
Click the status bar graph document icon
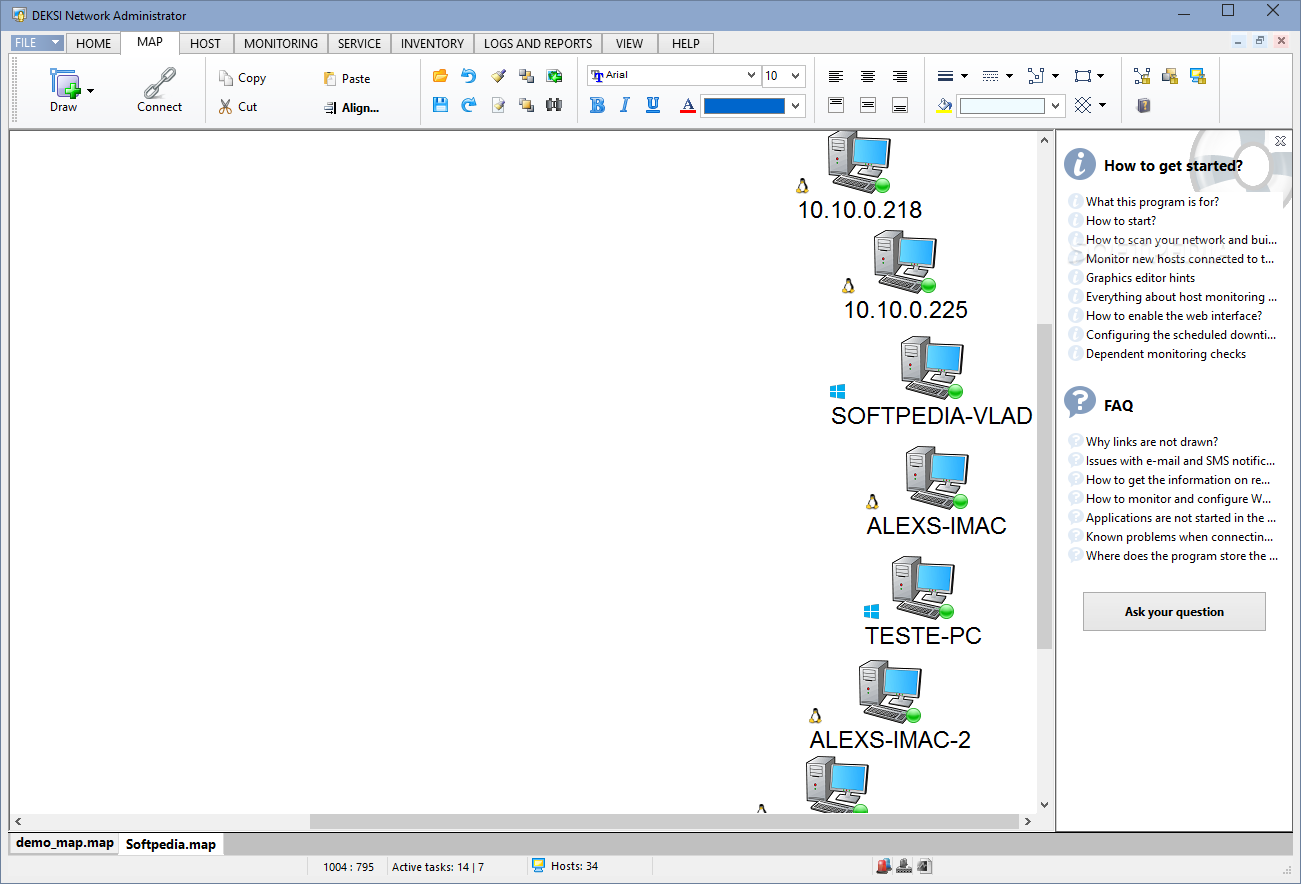925,866
